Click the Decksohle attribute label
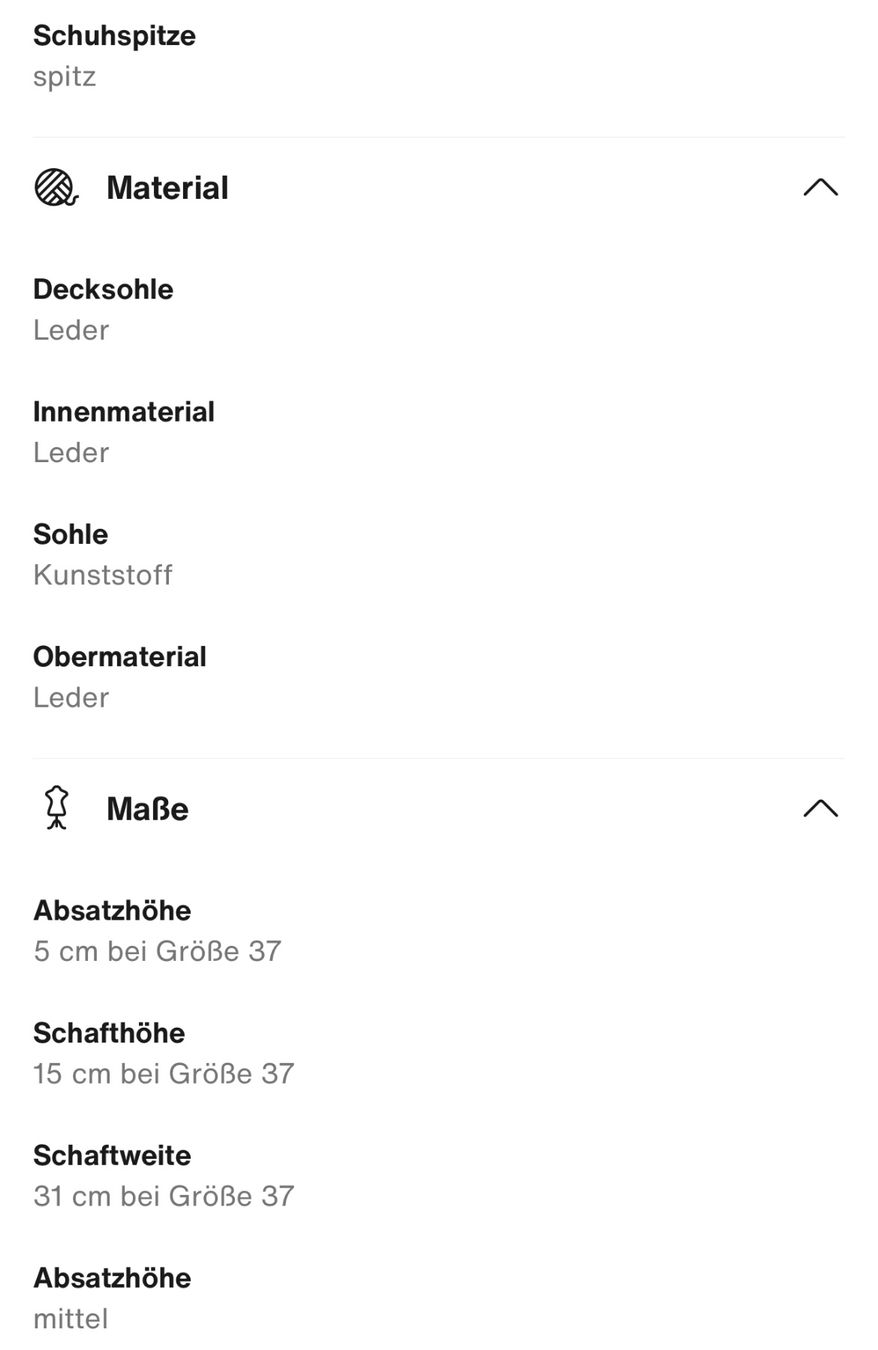The height and width of the screenshot is (1350, 878). (x=103, y=289)
